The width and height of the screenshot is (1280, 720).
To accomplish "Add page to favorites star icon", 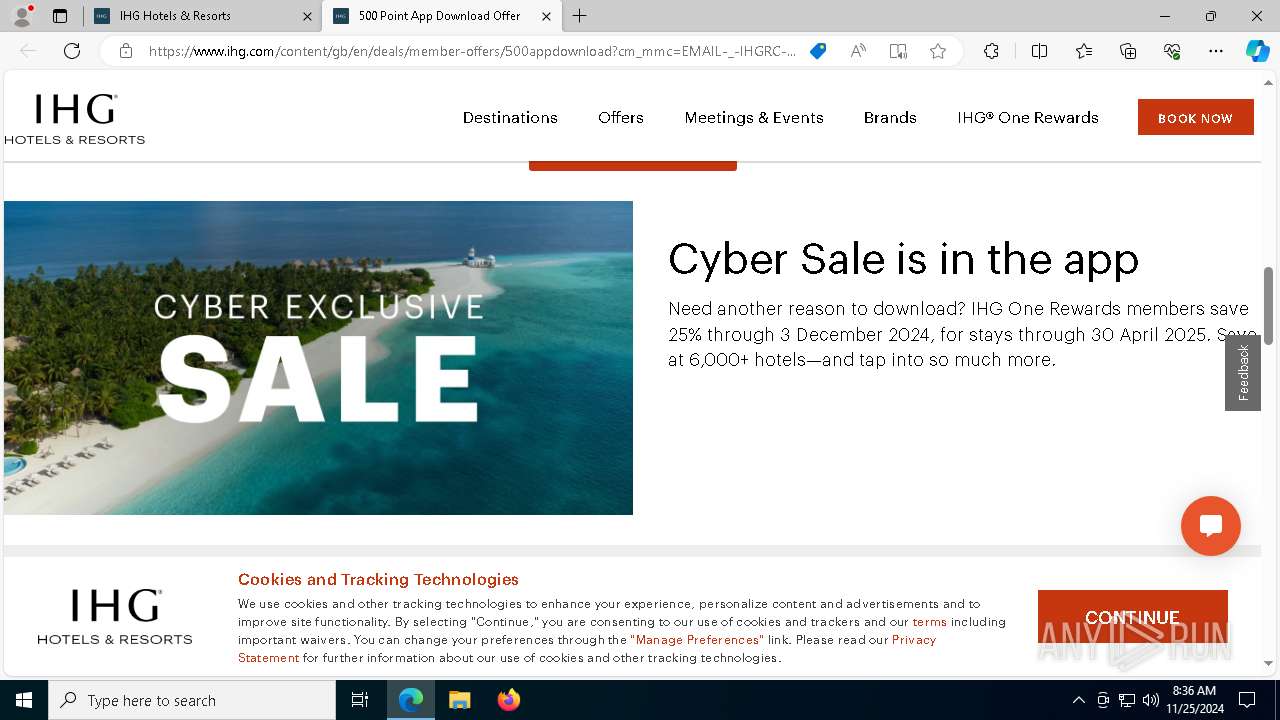I will (937, 51).
